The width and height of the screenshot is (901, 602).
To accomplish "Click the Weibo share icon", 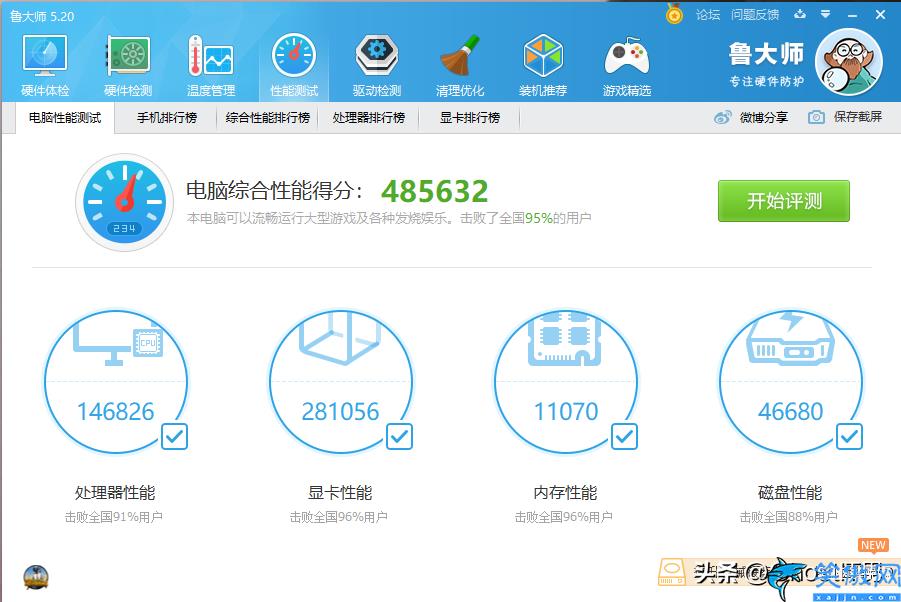I will [722, 117].
